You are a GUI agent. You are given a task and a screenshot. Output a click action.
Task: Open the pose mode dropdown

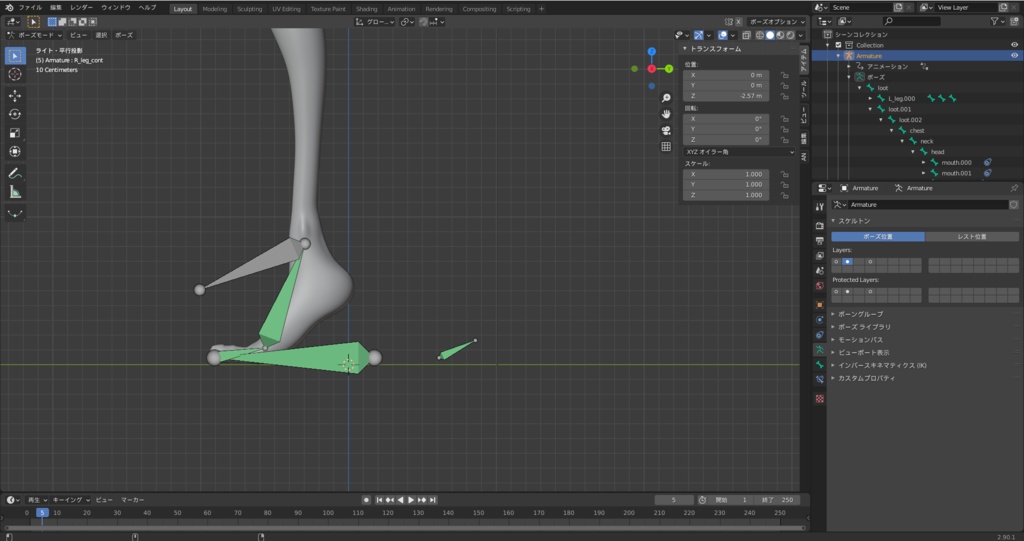click(x=35, y=35)
